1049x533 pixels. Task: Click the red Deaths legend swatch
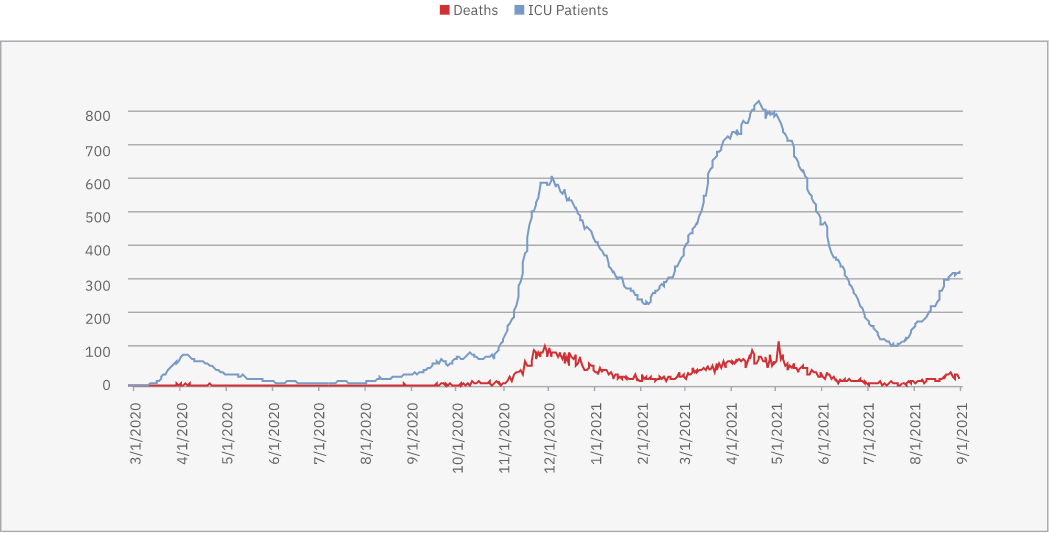tap(445, 11)
